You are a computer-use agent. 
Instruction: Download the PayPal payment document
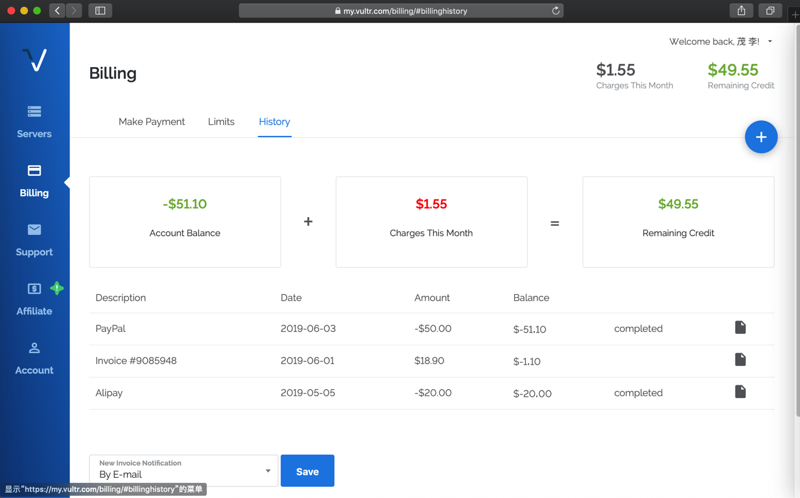pos(740,328)
